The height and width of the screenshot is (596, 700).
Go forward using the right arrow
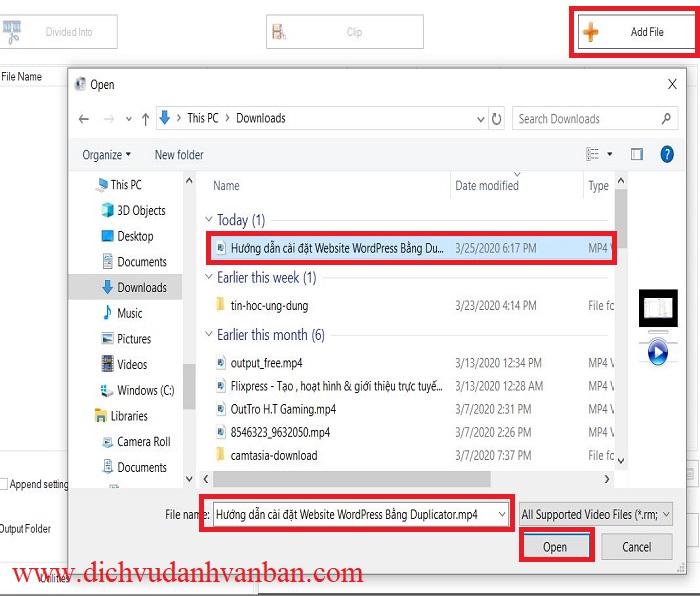[x=108, y=119]
